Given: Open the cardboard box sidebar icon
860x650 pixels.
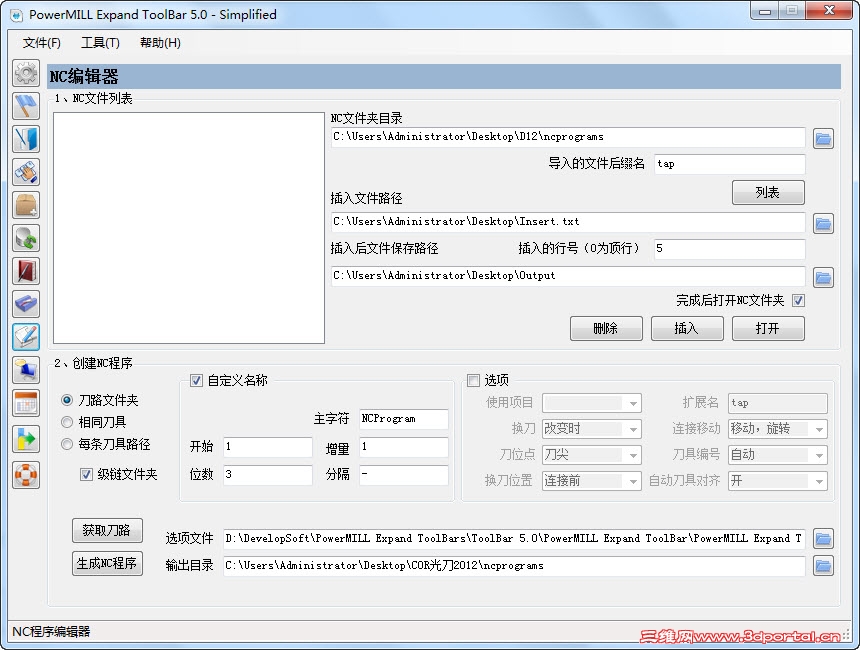Looking at the screenshot, I should pos(26,205).
